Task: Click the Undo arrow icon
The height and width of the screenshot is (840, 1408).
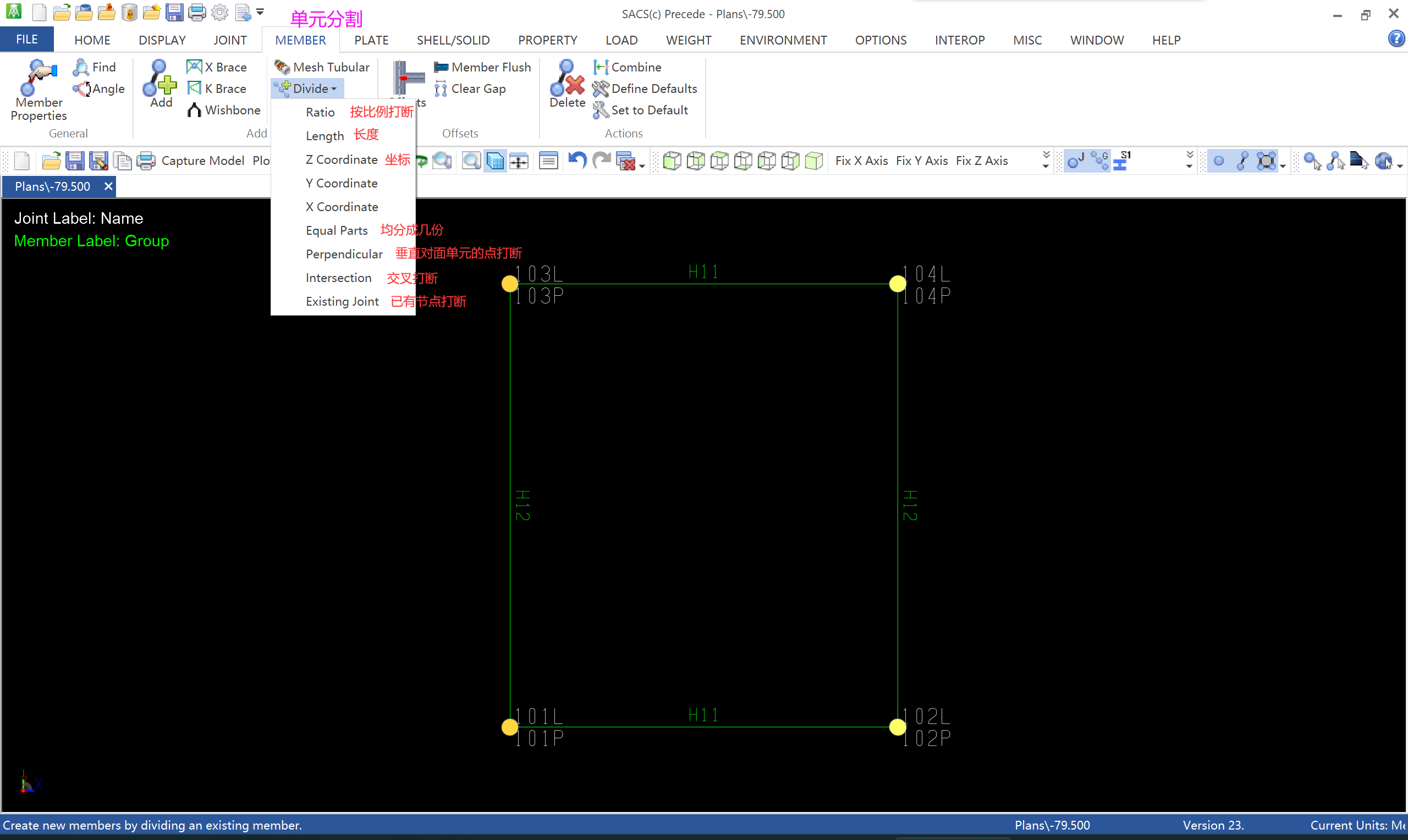Action: coord(577,161)
